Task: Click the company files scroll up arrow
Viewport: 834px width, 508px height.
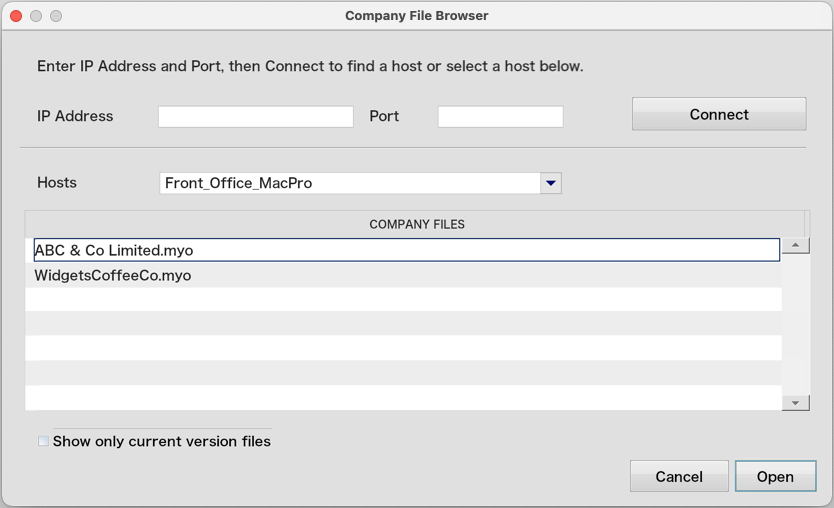Action: (796, 245)
